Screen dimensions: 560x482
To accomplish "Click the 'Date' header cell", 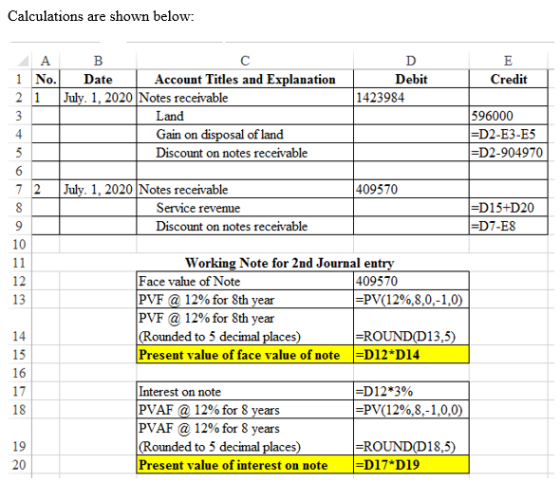I will coord(98,79).
